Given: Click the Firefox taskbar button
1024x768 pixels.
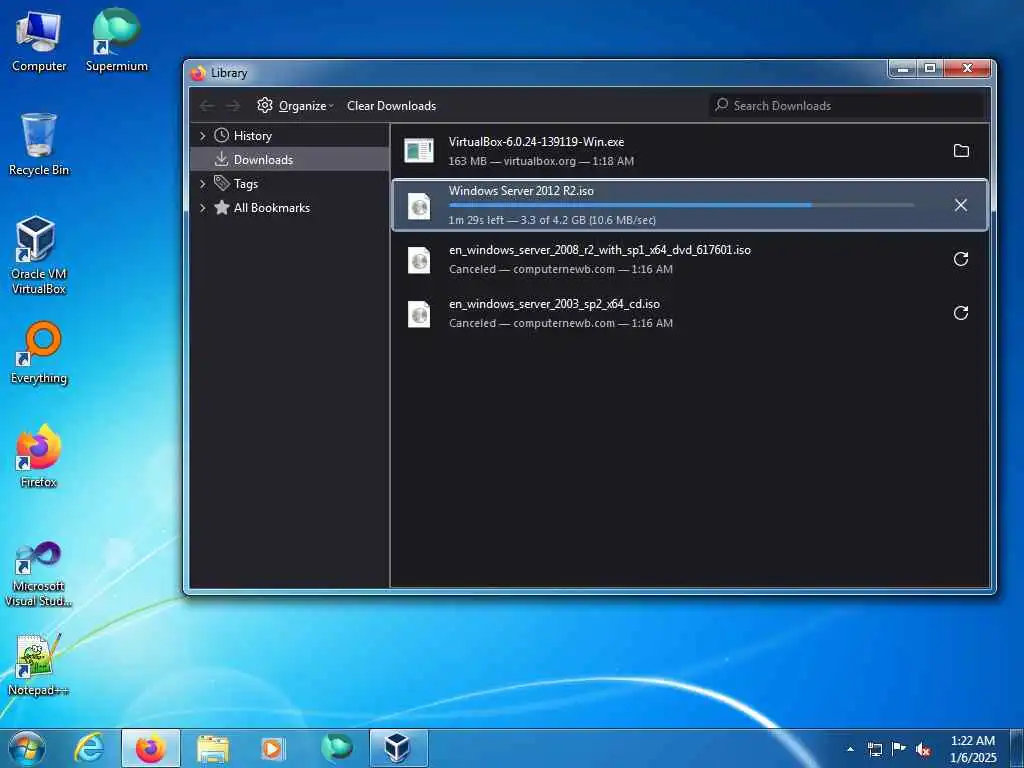Looking at the screenshot, I should tap(151, 748).
